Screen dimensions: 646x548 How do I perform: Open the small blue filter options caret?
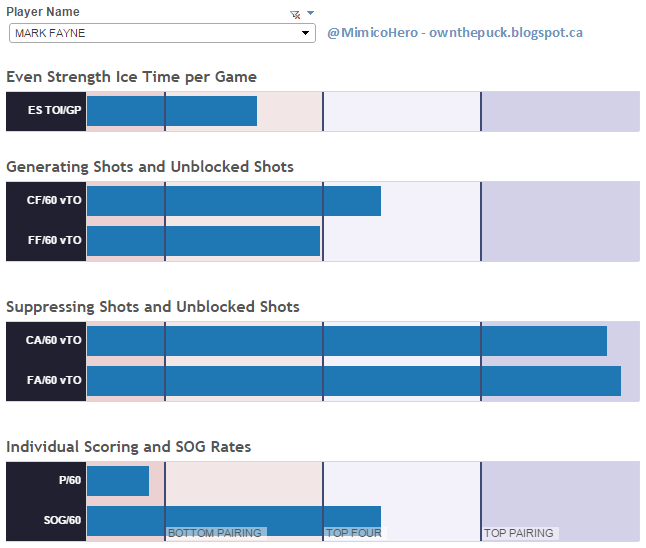310,14
